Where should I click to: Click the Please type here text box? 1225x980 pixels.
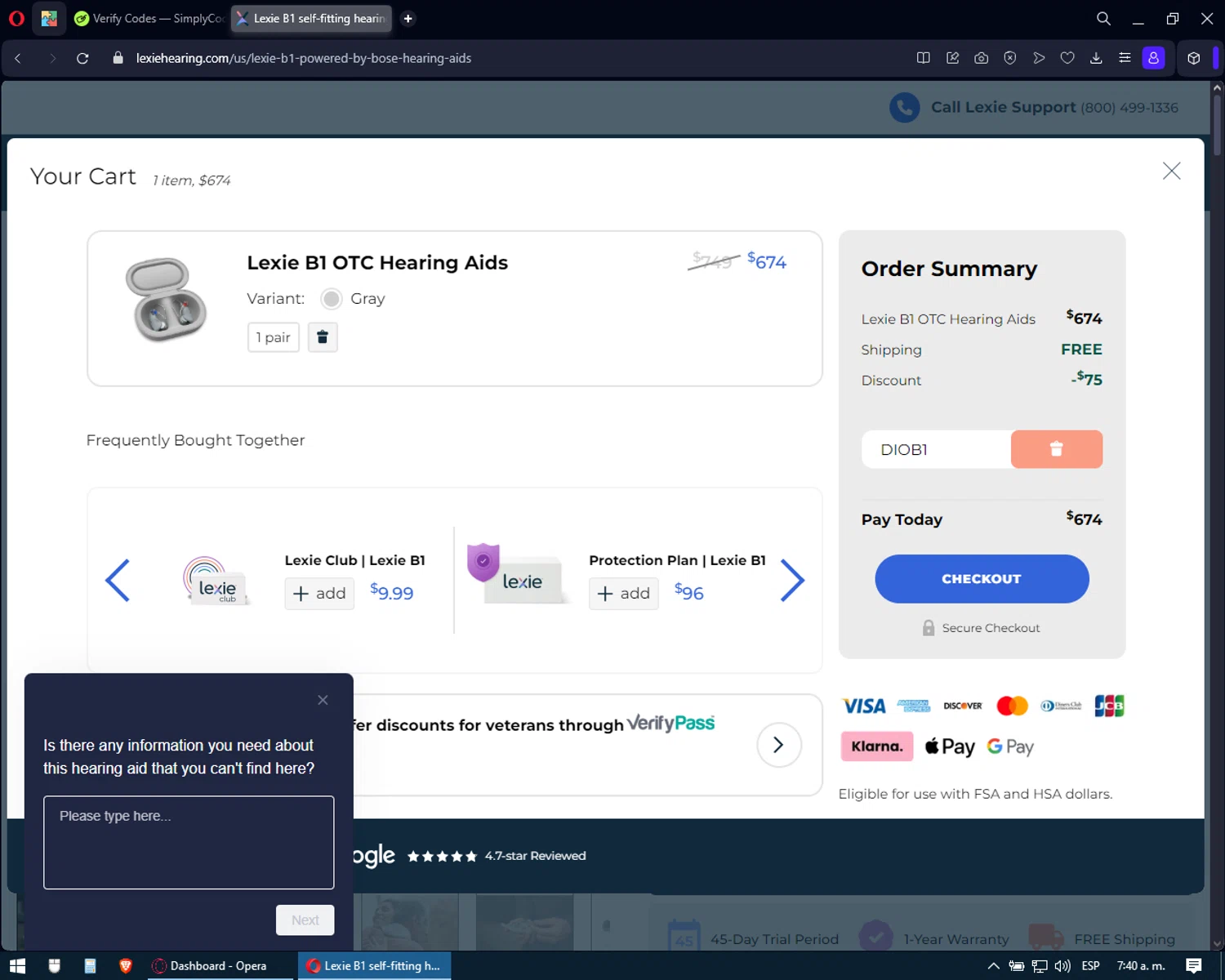[x=189, y=842]
